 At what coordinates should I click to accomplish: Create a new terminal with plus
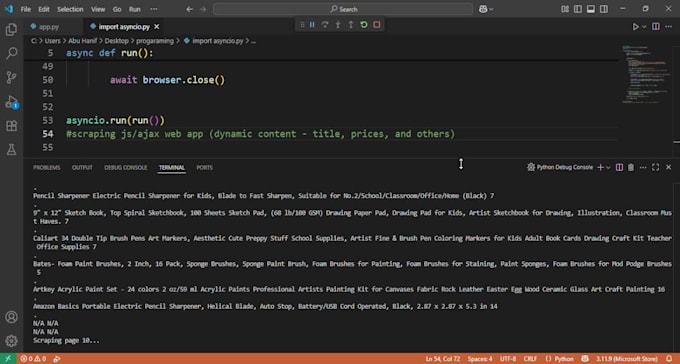(601, 167)
